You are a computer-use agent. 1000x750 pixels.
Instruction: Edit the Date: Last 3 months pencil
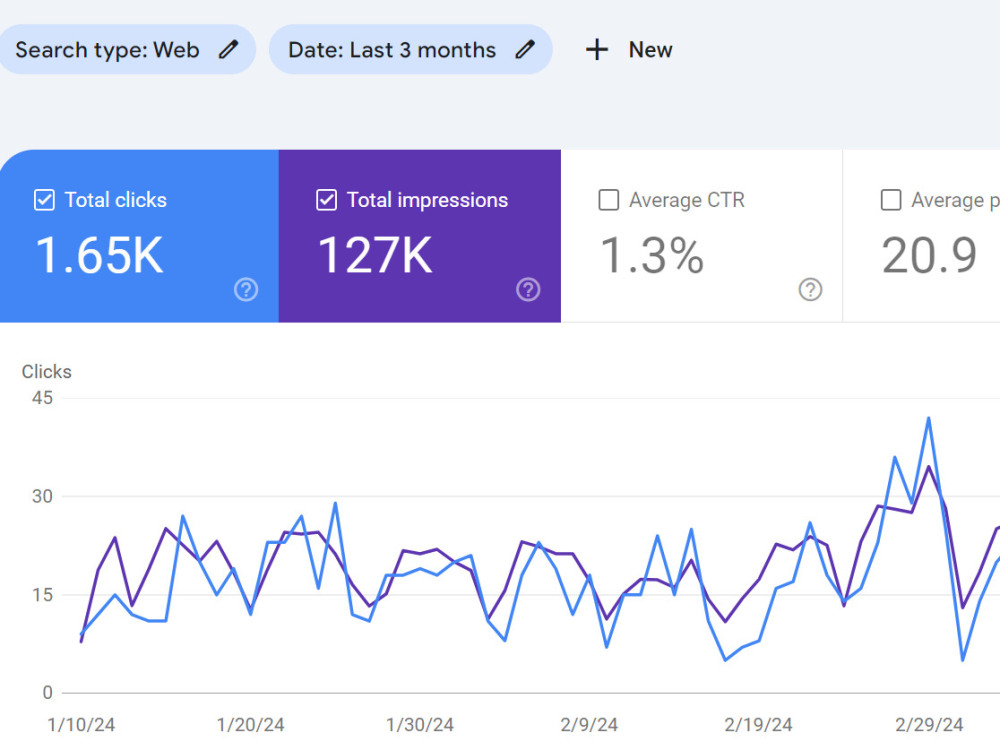point(525,50)
